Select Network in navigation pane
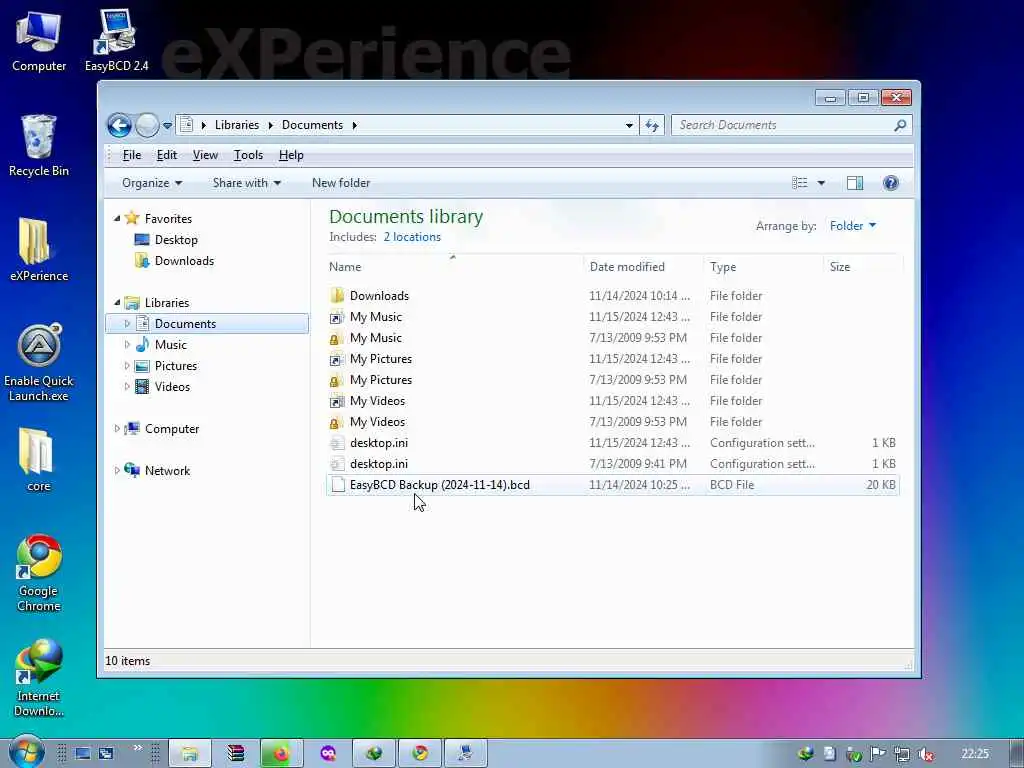Viewport: 1024px width, 768px height. pos(167,470)
